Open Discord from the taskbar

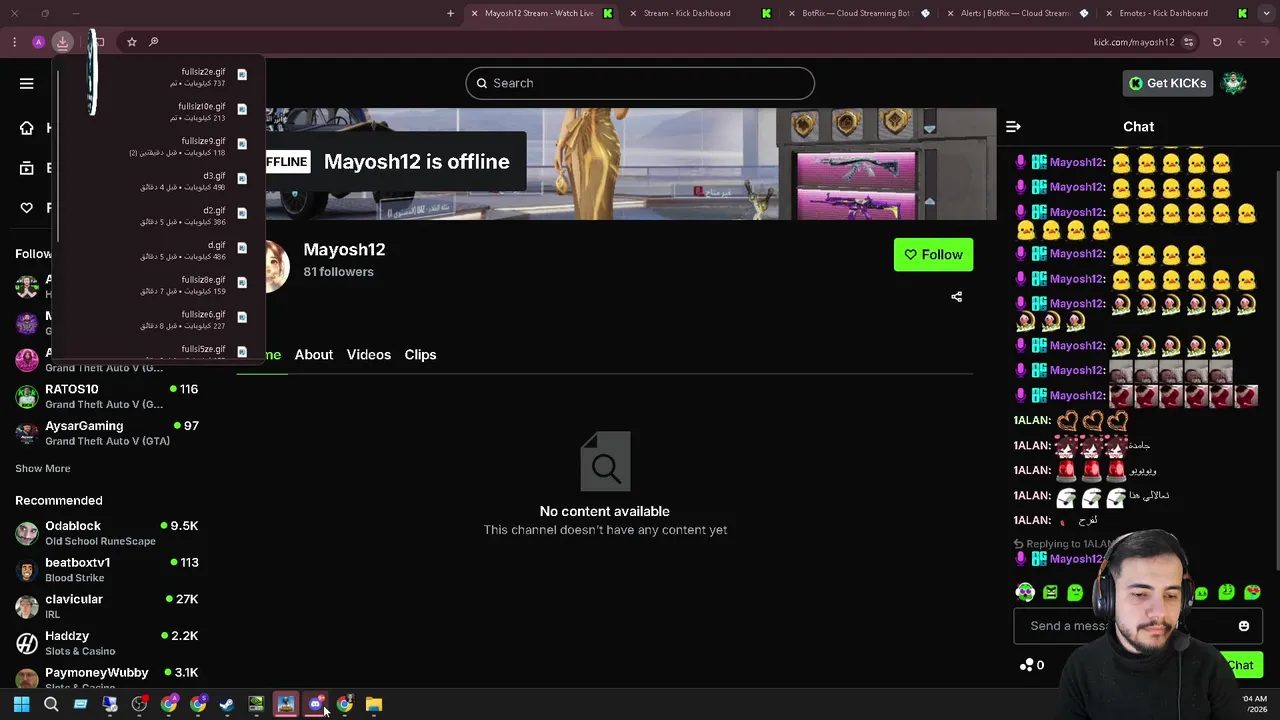pos(315,704)
